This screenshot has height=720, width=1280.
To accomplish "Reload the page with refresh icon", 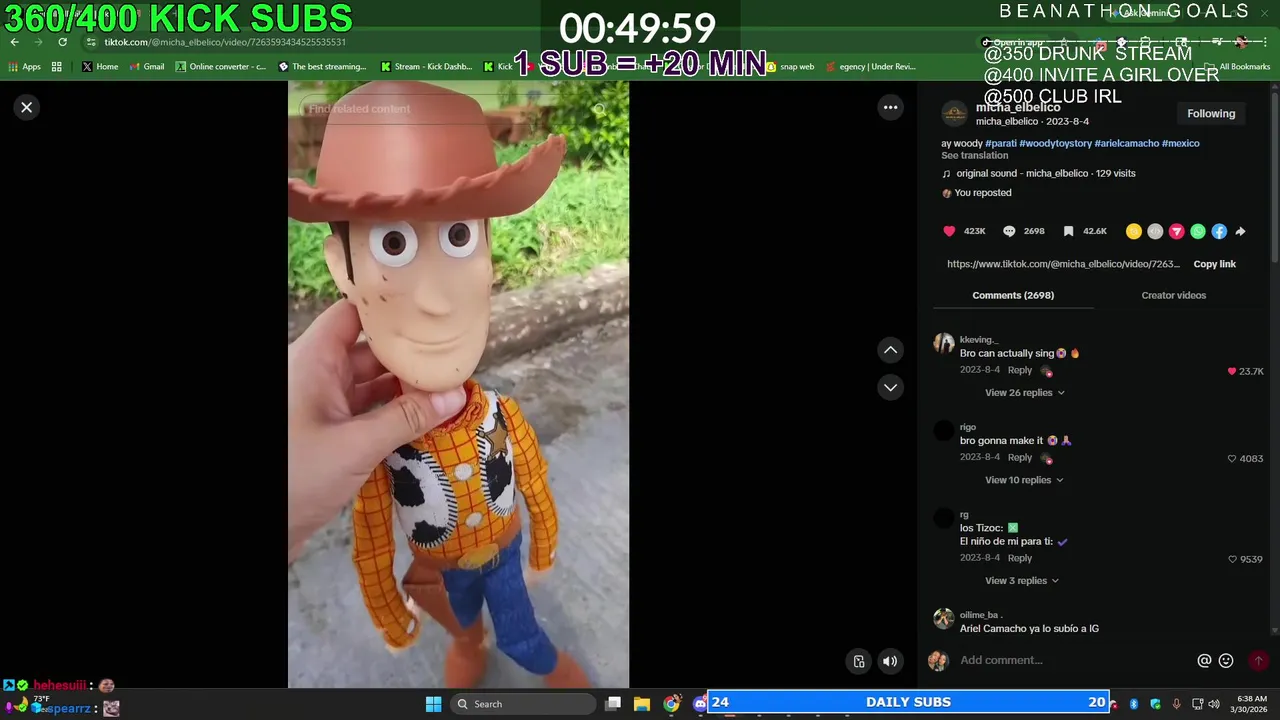I will pyautogui.click(x=62, y=42).
